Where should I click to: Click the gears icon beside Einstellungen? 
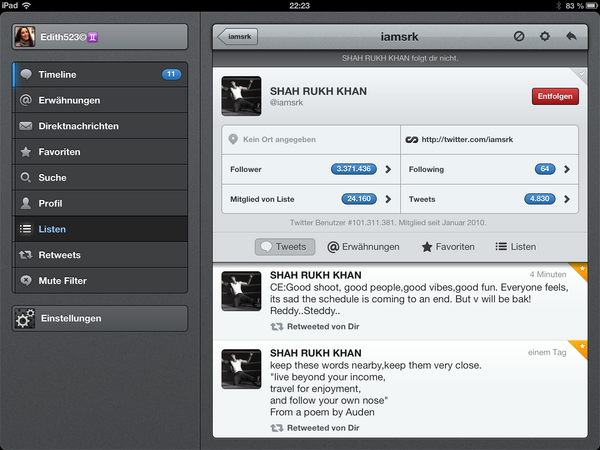click(25, 318)
